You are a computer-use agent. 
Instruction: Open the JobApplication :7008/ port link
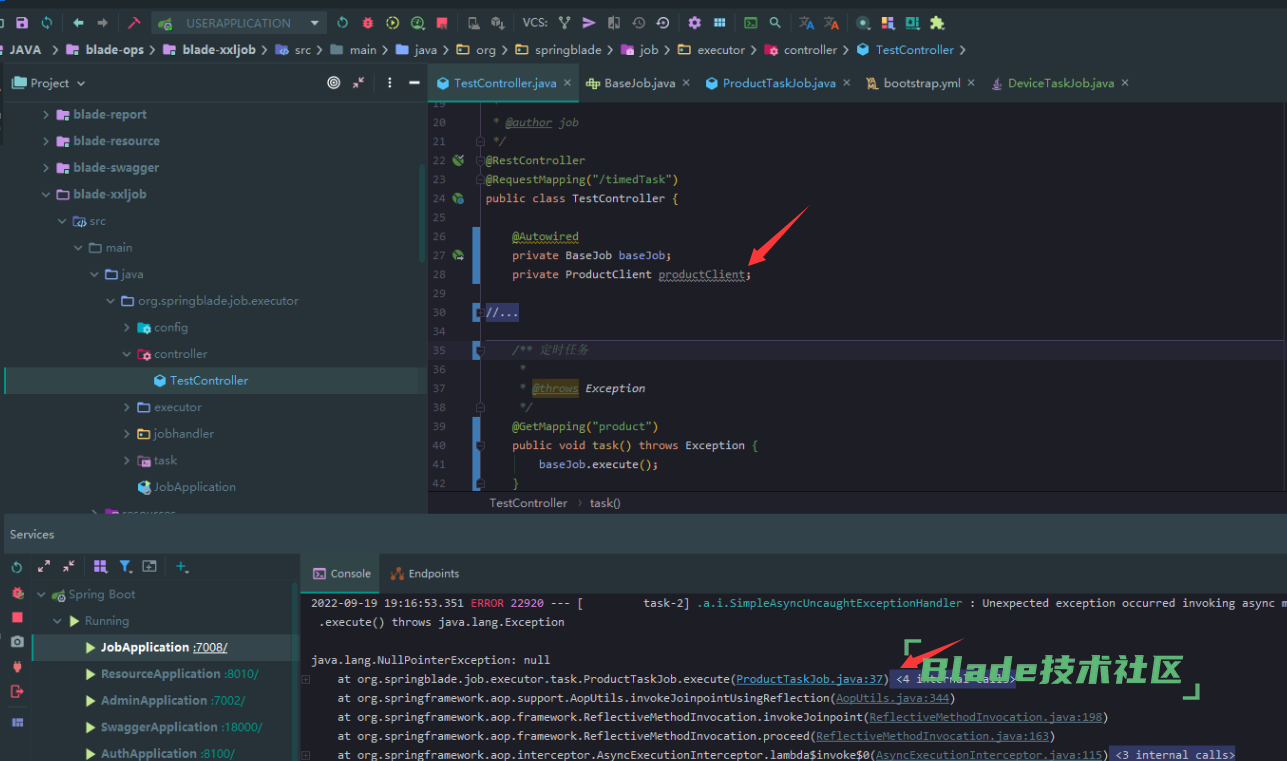tap(210, 648)
